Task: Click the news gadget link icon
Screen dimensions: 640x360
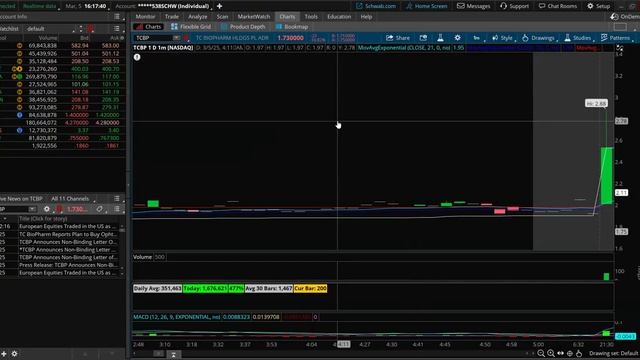Action: (100, 209)
